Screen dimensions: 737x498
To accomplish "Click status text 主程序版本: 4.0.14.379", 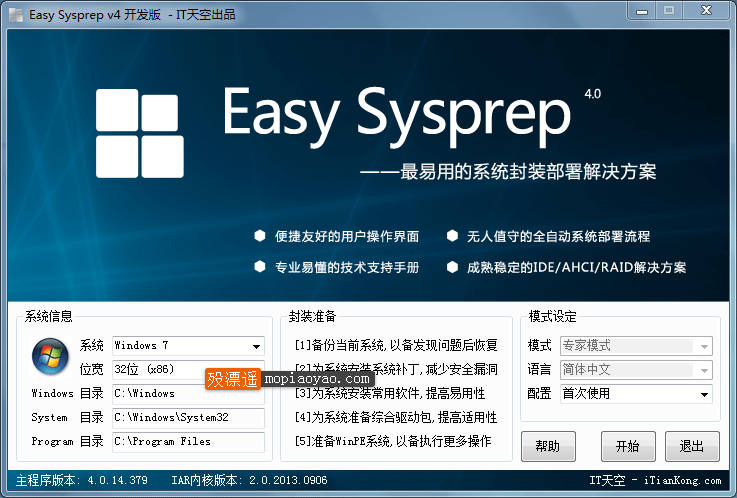I will (82, 480).
